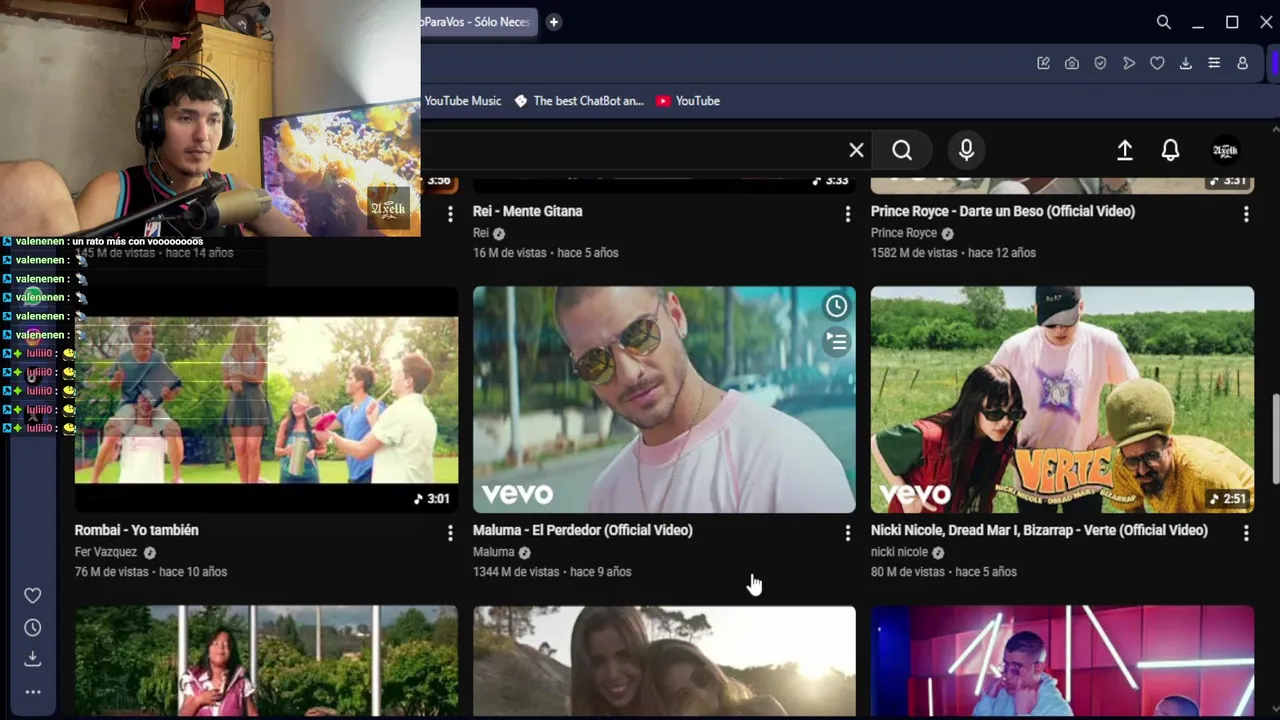Viewport: 1280px width, 720px height.
Task: Play the Rombai Yo también thumbnail
Action: click(x=267, y=400)
